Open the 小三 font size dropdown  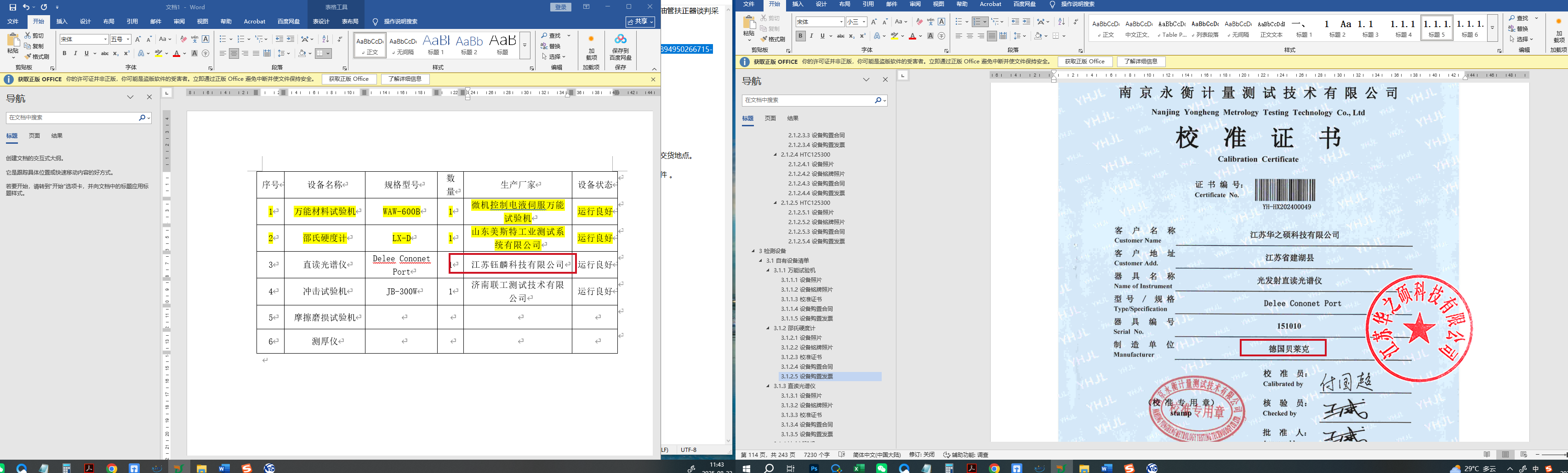(x=864, y=22)
